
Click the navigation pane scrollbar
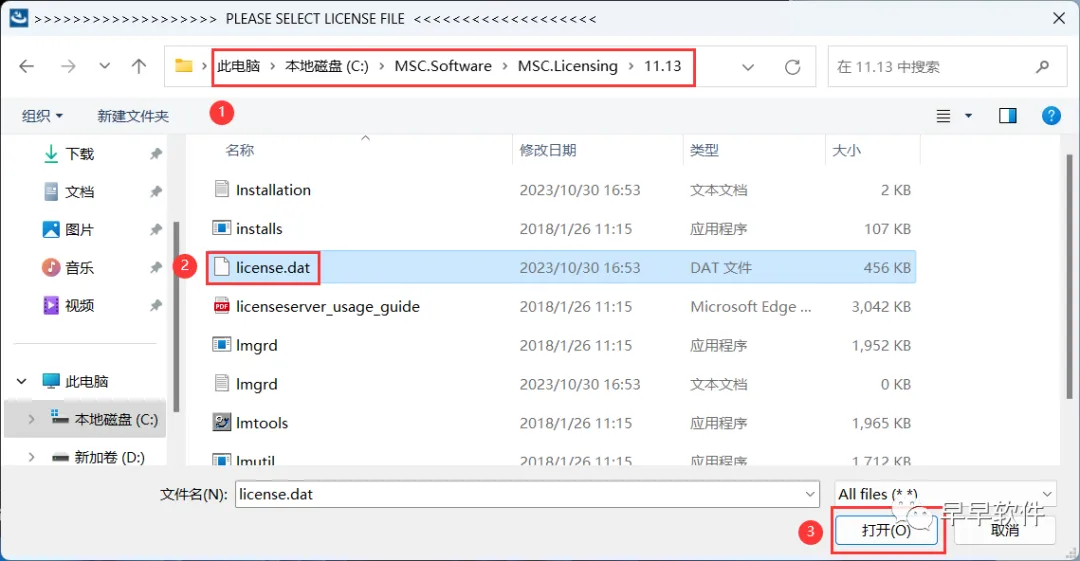pyautogui.click(x=176, y=317)
